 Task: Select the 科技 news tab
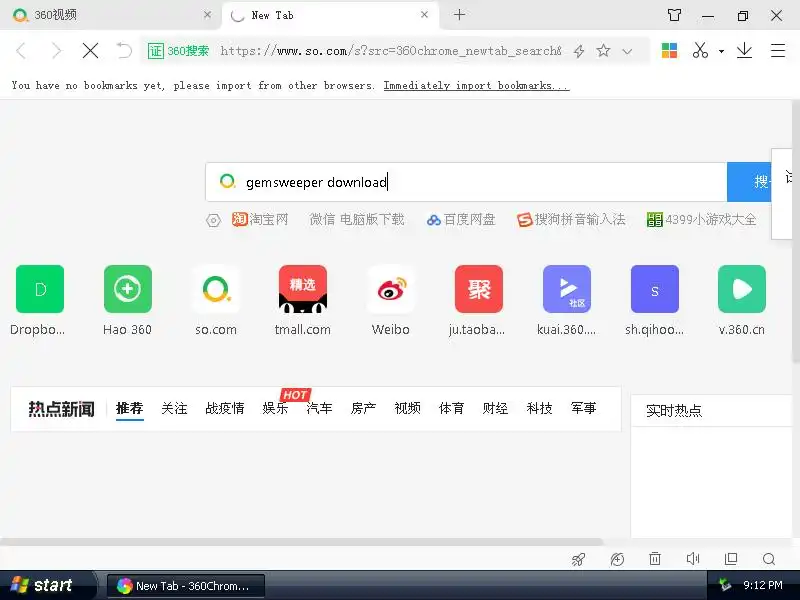[x=540, y=408]
